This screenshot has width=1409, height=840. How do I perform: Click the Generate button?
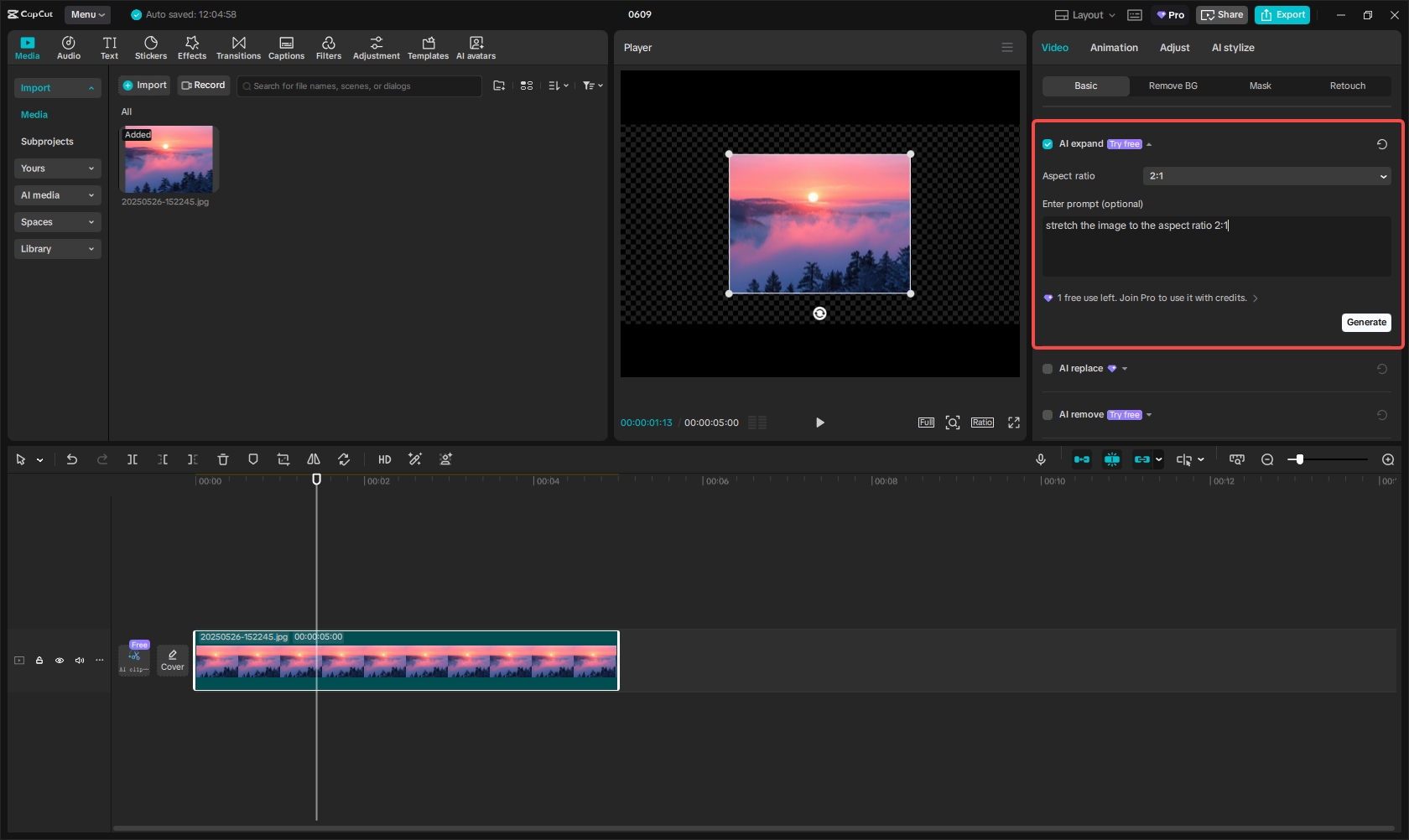pos(1366,323)
